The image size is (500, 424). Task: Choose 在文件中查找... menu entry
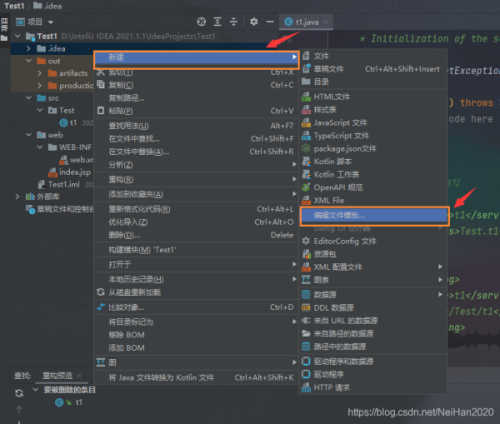point(196,139)
